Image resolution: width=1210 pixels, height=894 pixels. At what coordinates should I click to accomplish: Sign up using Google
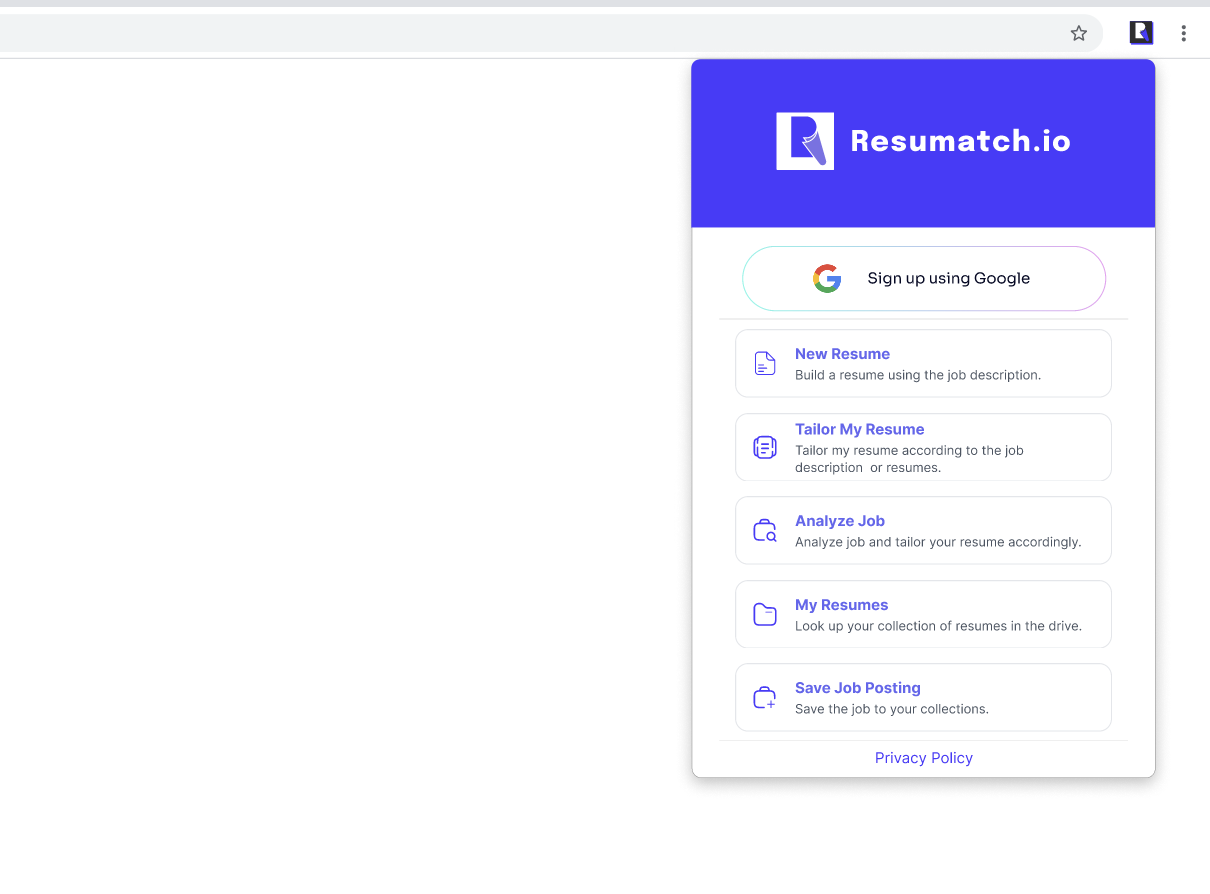(x=924, y=279)
